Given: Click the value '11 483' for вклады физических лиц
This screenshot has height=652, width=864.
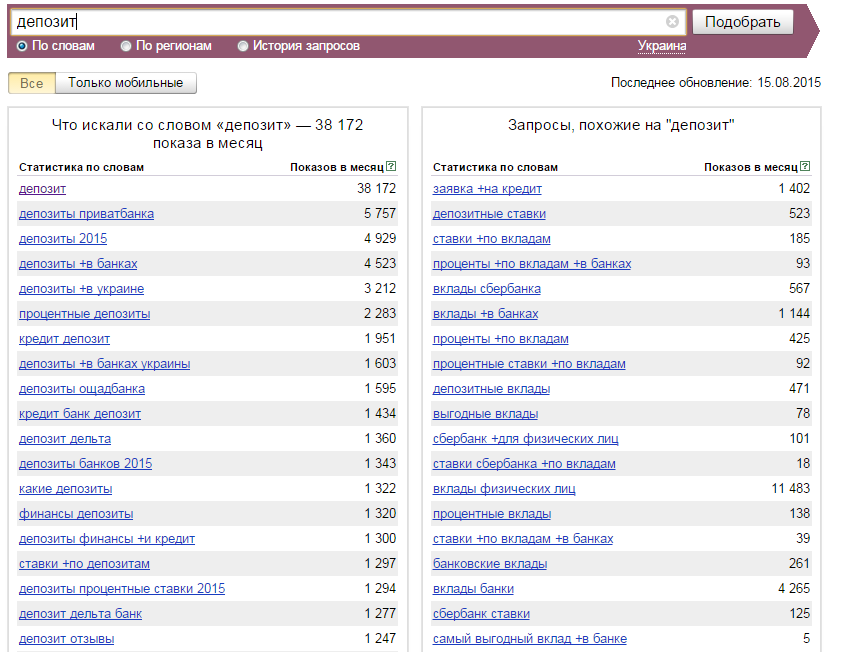Looking at the screenshot, I should (791, 488).
